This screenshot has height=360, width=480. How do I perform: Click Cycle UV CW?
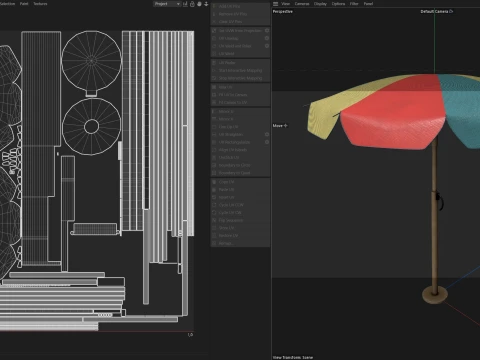click(x=240, y=212)
